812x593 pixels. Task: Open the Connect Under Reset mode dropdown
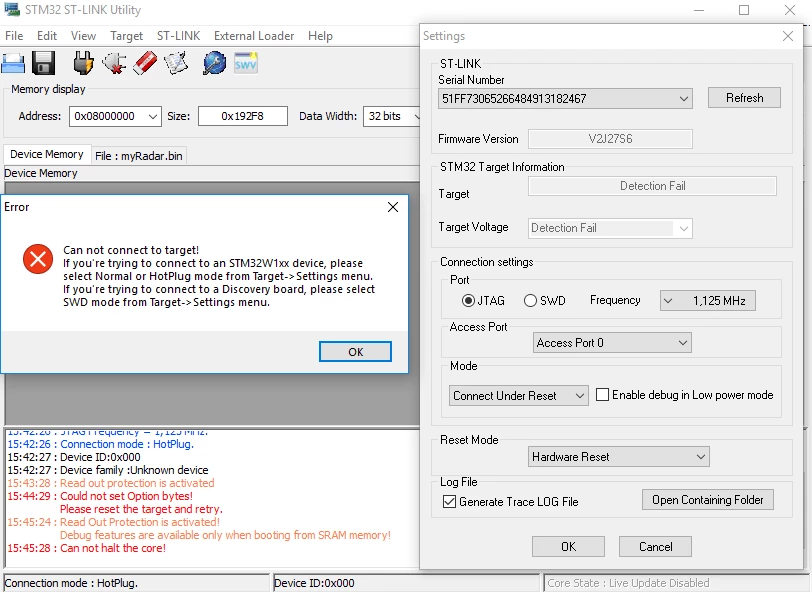(x=518, y=396)
